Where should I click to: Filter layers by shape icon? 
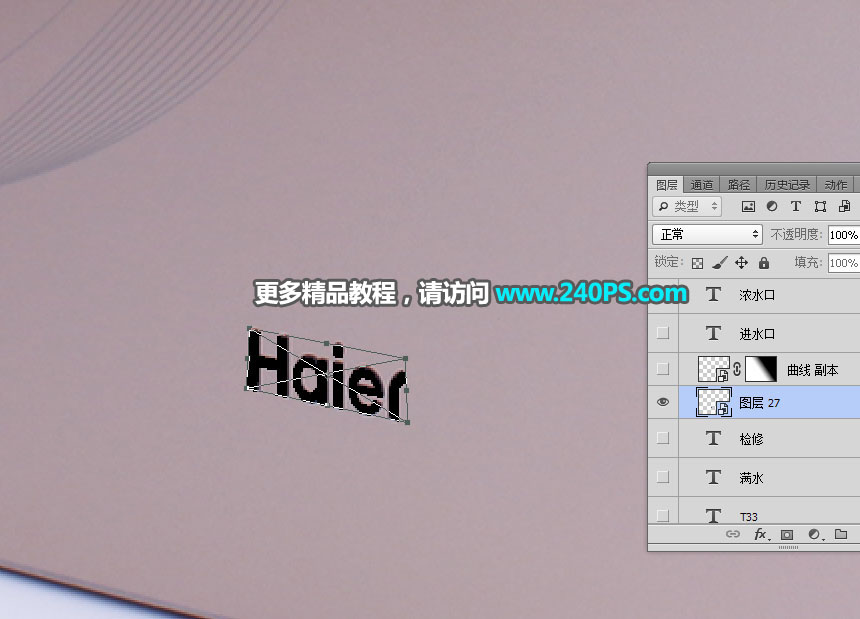pyautogui.click(x=820, y=206)
